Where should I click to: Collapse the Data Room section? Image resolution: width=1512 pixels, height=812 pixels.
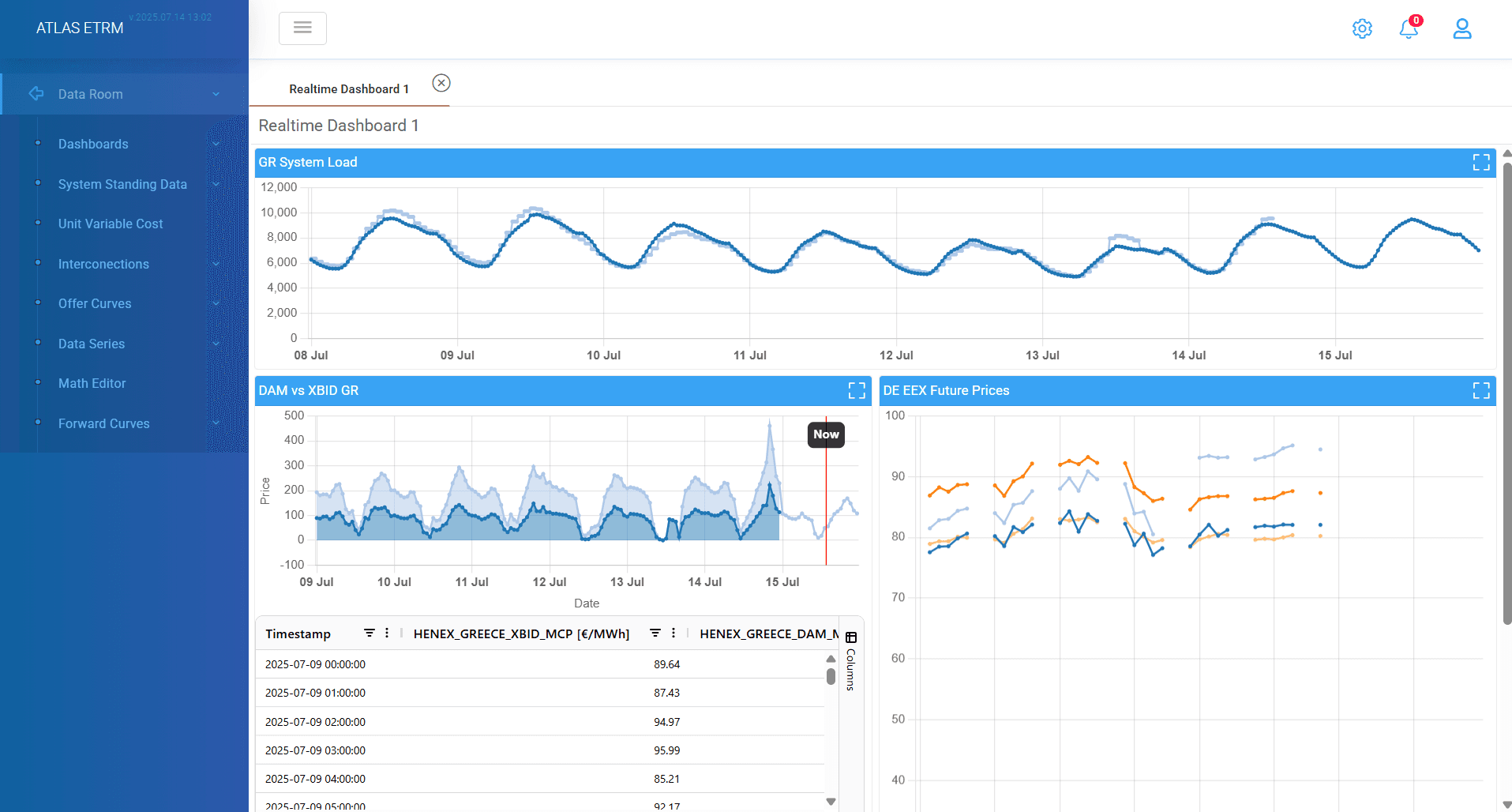[x=216, y=94]
